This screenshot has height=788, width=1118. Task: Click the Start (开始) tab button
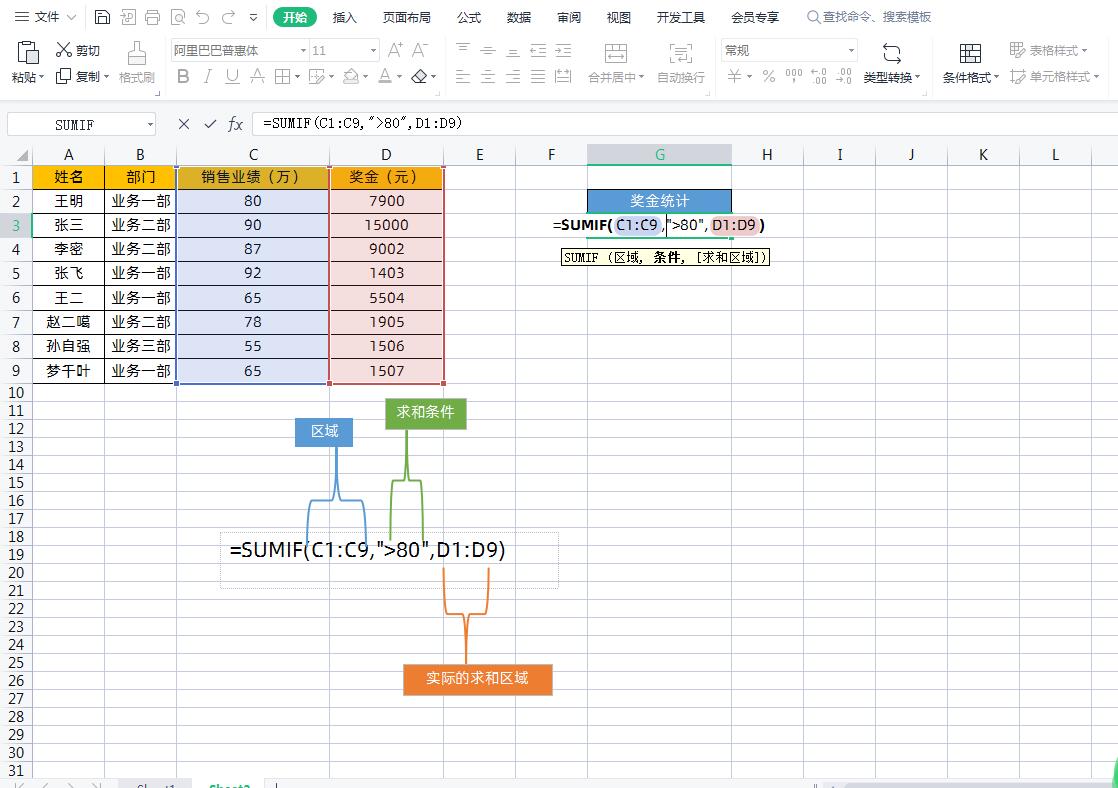tap(294, 17)
